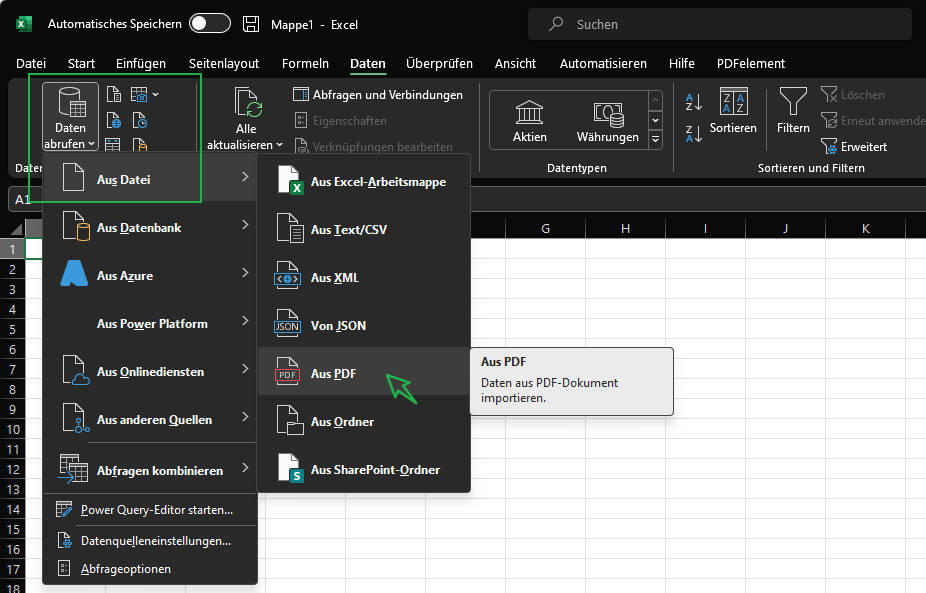Select row 10 header
Image resolution: width=926 pixels, height=593 pixels.
[12, 429]
